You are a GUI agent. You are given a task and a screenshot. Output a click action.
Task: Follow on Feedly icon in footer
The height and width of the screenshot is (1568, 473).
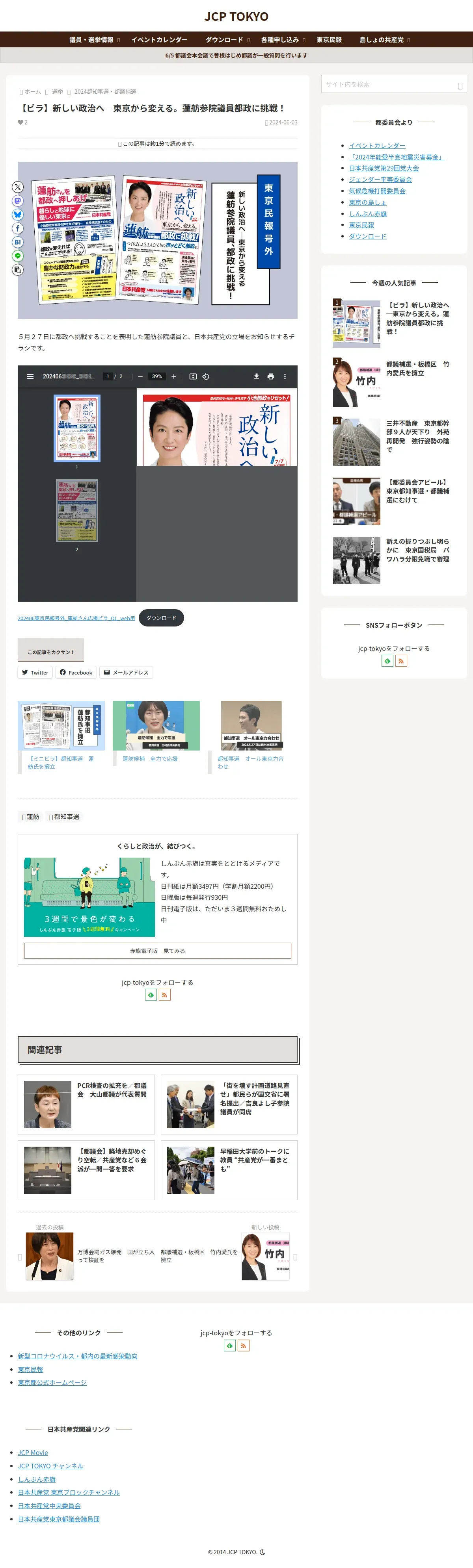tap(230, 1346)
